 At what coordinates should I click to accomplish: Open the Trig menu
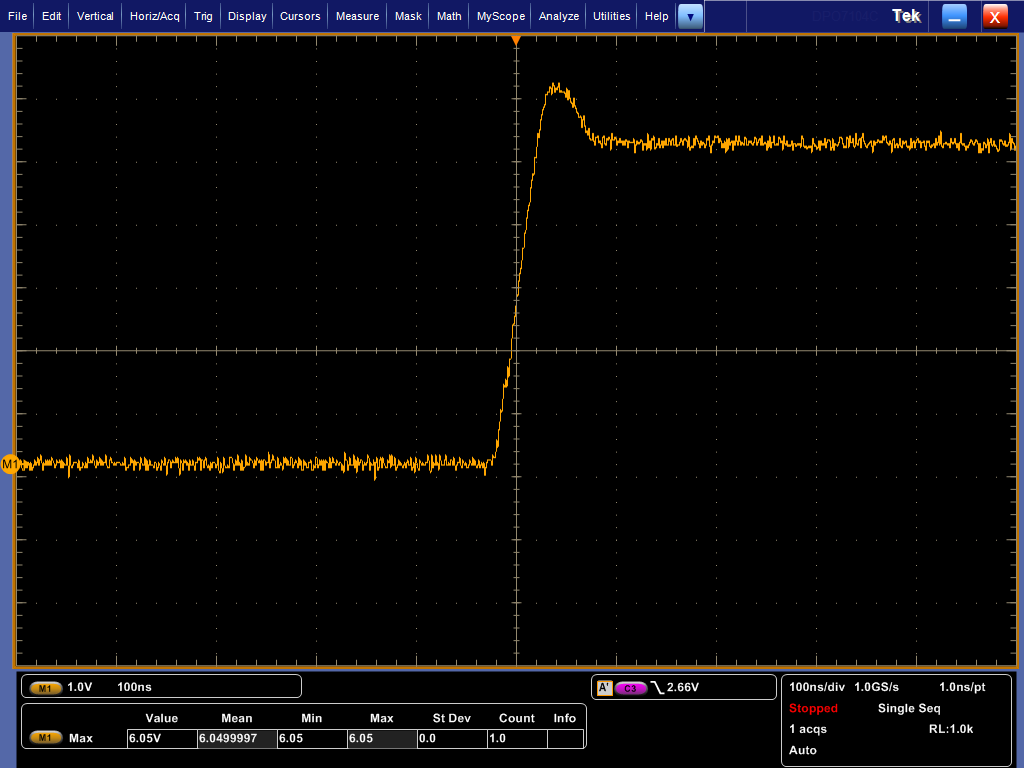203,16
